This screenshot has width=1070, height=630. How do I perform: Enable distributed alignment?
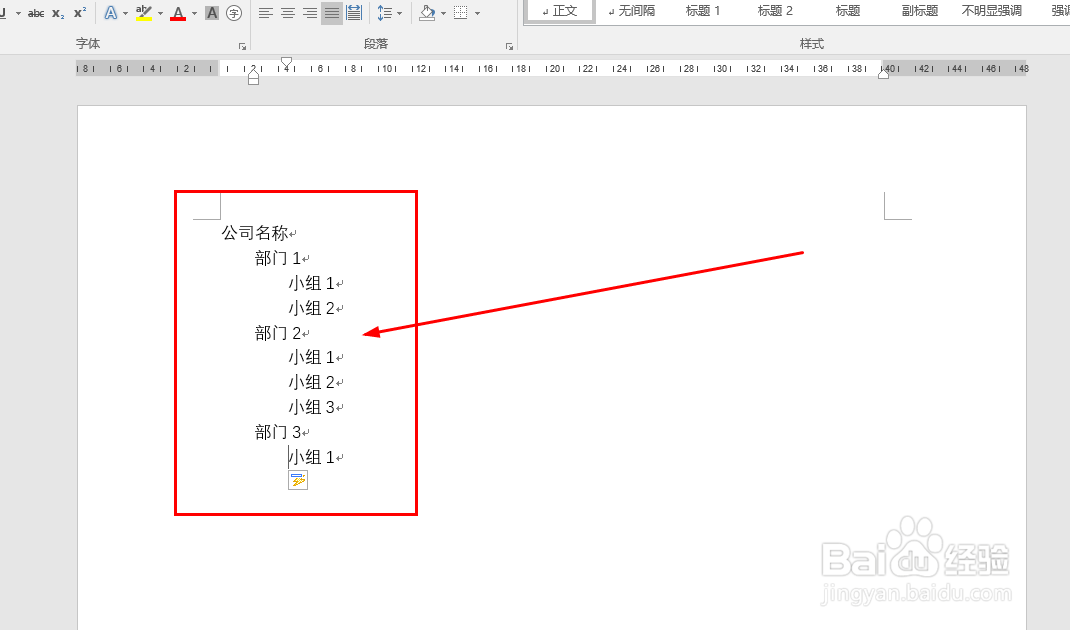[354, 13]
